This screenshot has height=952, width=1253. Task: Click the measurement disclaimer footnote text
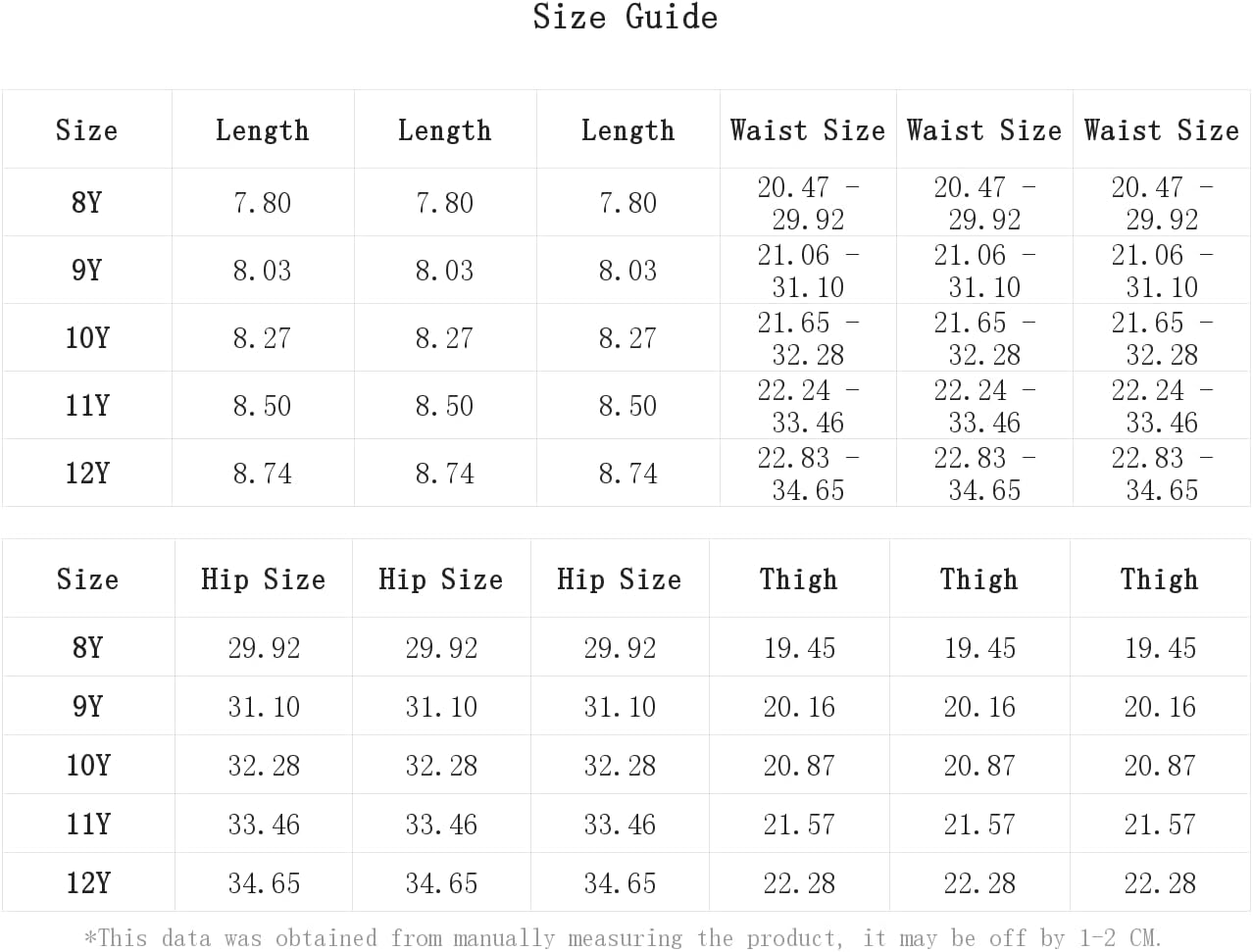coord(624,938)
